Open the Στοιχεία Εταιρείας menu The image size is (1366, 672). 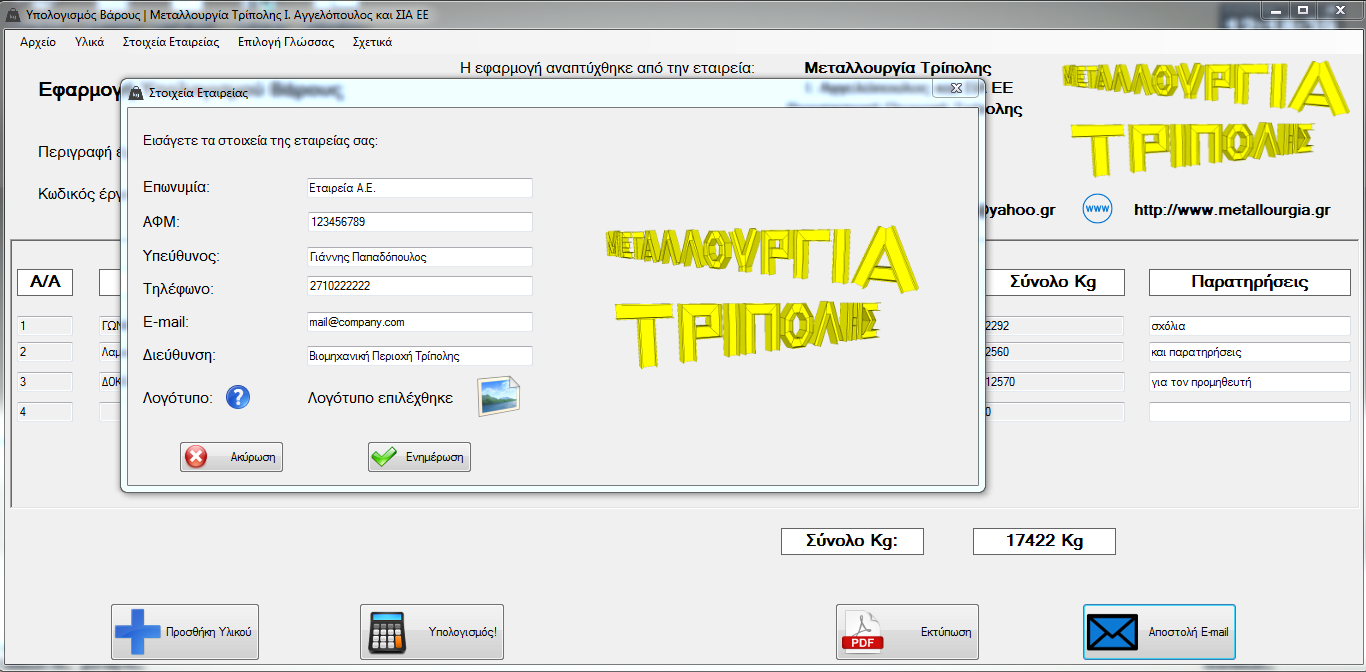pyautogui.click(x=171, y=42)
